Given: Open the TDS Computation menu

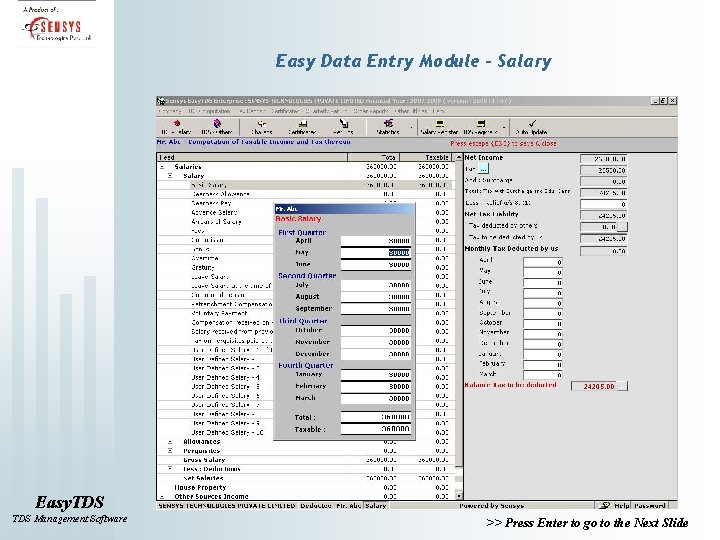Looking at the screenshot, I should click(x=208, y=111).
